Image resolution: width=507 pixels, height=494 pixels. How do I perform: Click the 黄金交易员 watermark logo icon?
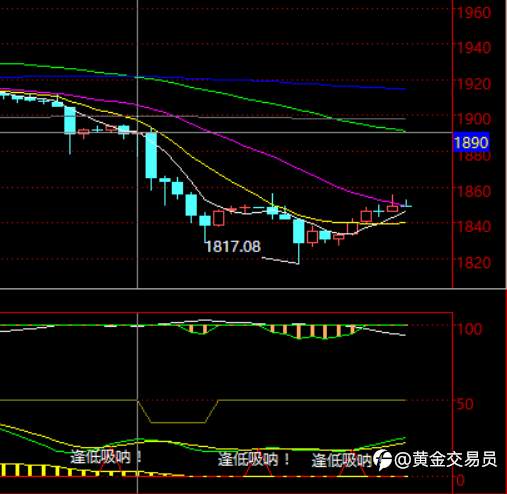tap(382, 460)
